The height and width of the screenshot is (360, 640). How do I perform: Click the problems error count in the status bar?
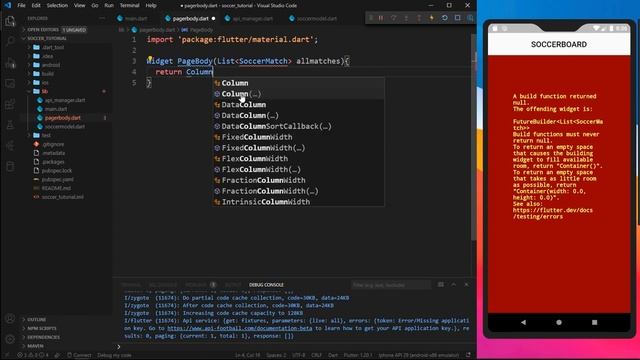[33, 355]
